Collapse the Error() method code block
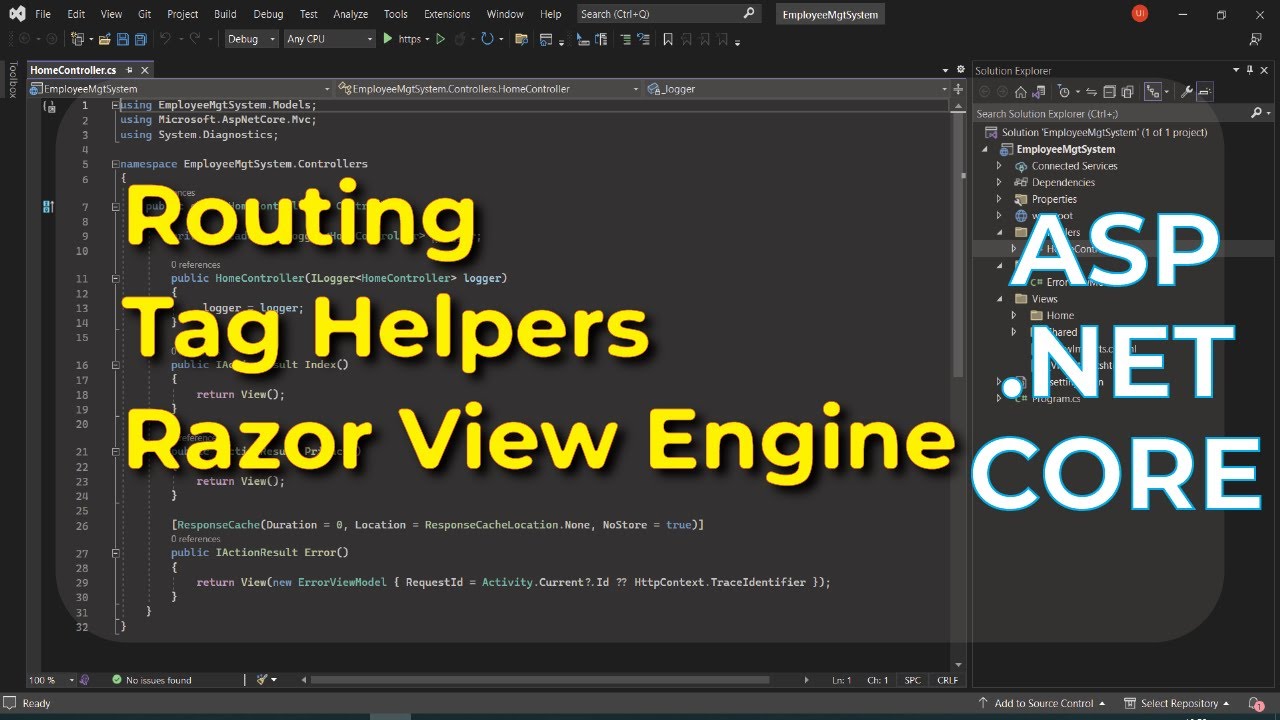The width and height of the screenshot is (1280, 720). click(x=117, y=553)
